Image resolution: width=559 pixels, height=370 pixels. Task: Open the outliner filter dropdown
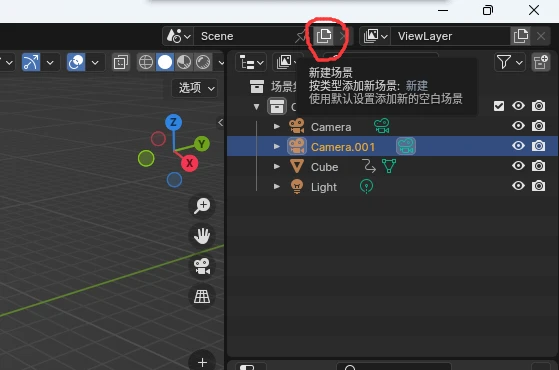(x=510, y=62)
